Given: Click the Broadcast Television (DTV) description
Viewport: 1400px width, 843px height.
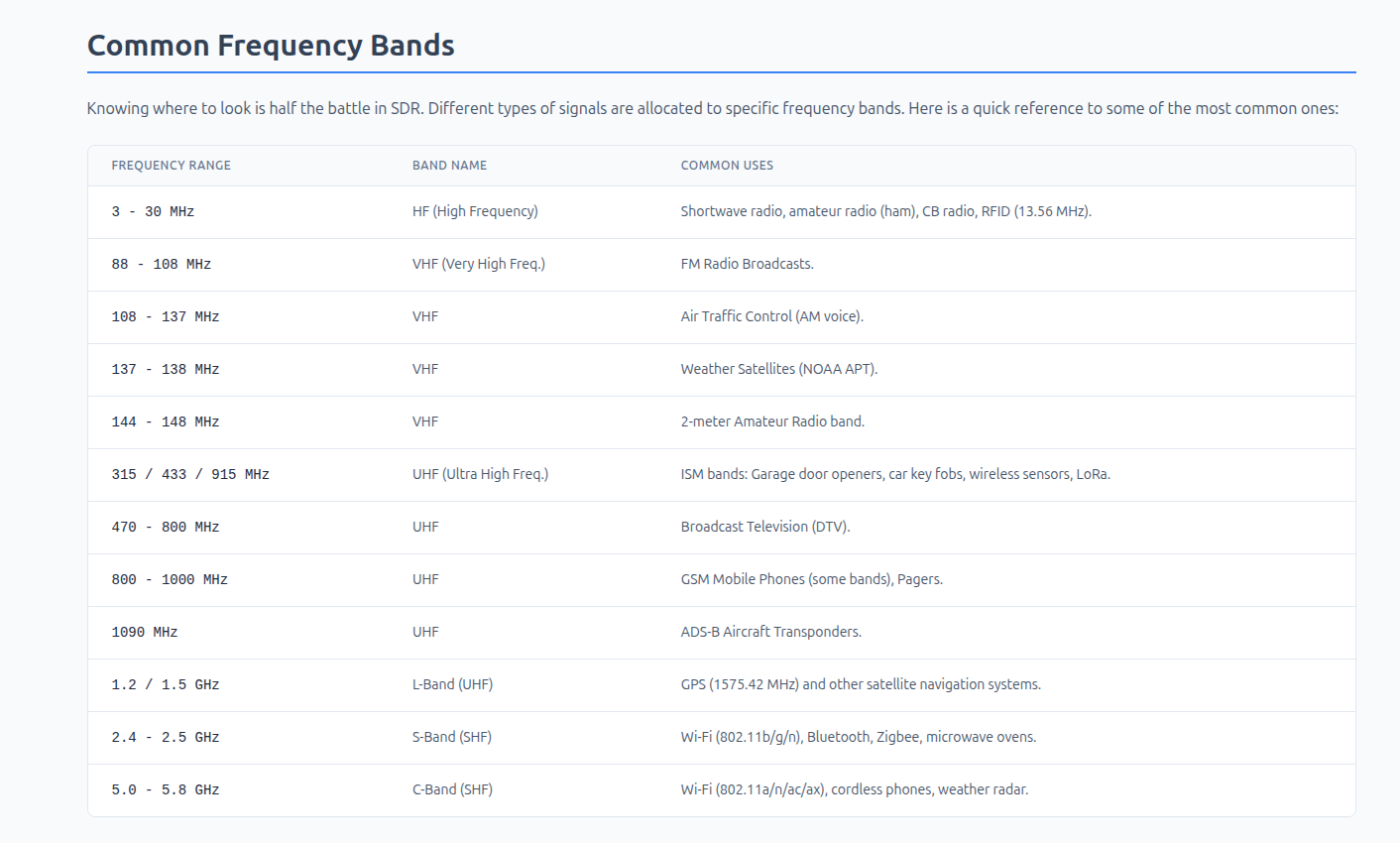Looking at the screenshot, I should (764, 527).
